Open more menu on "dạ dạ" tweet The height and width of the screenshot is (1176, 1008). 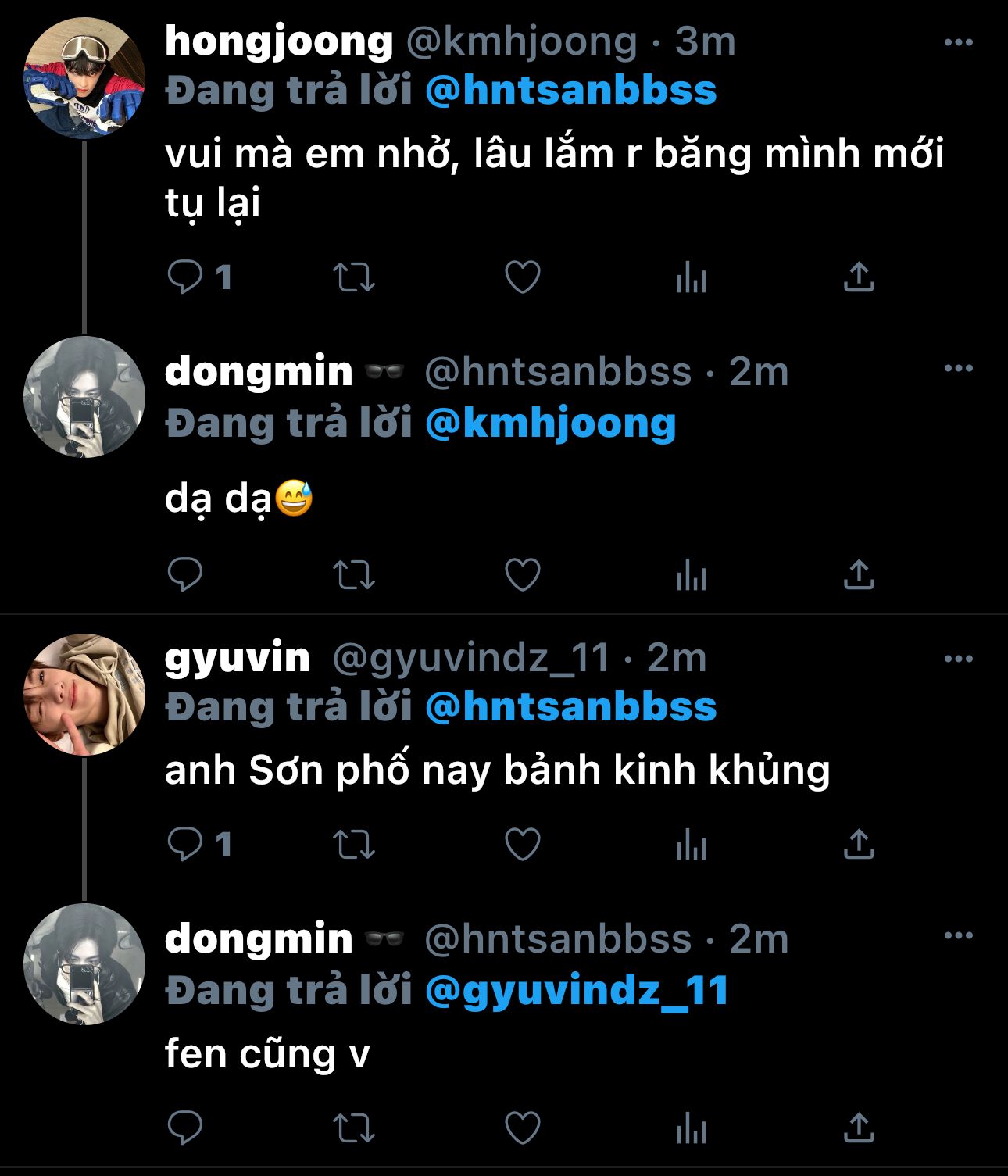coord(958,369)
